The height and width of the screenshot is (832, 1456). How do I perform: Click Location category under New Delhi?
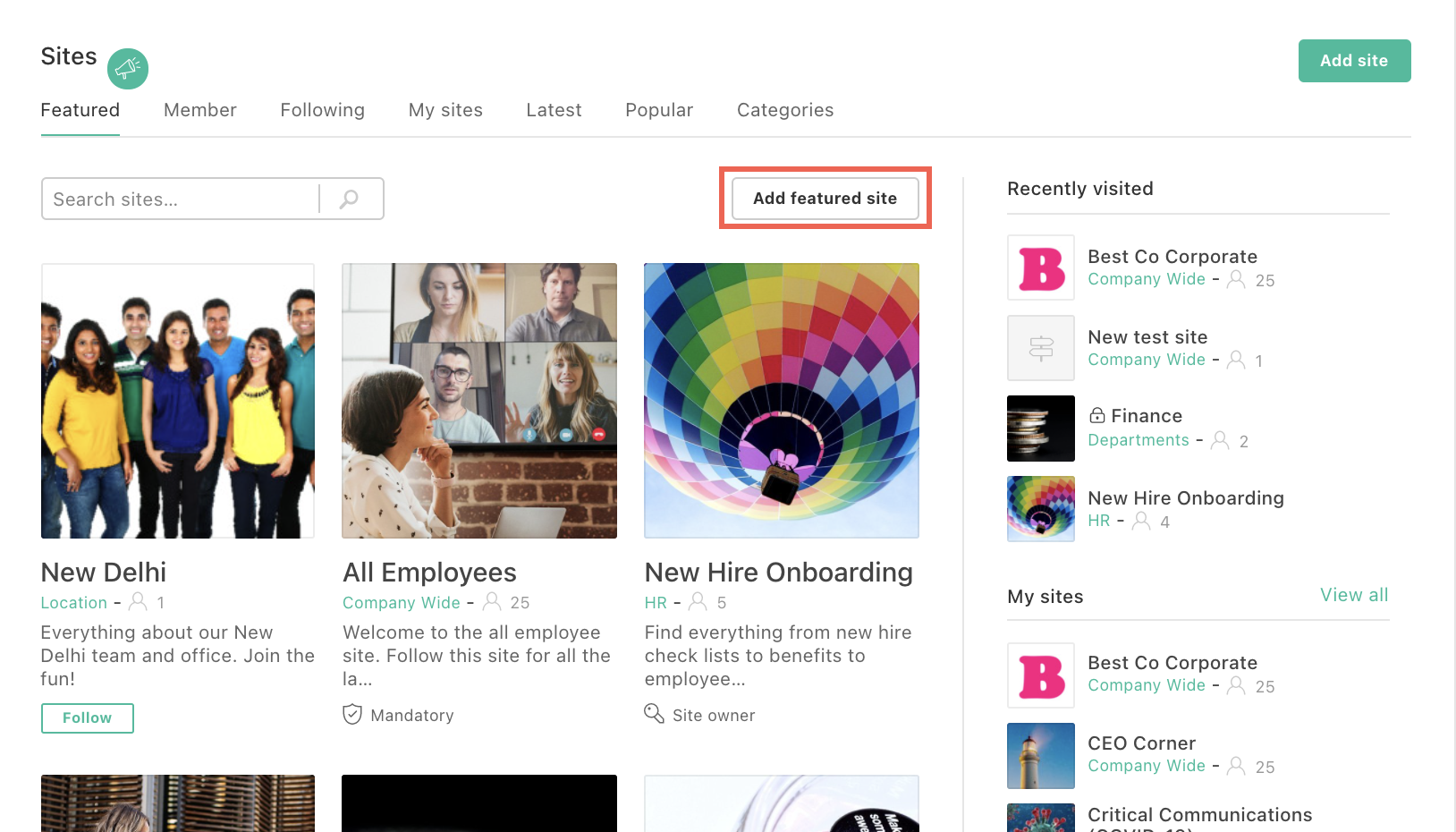[74, 603]
